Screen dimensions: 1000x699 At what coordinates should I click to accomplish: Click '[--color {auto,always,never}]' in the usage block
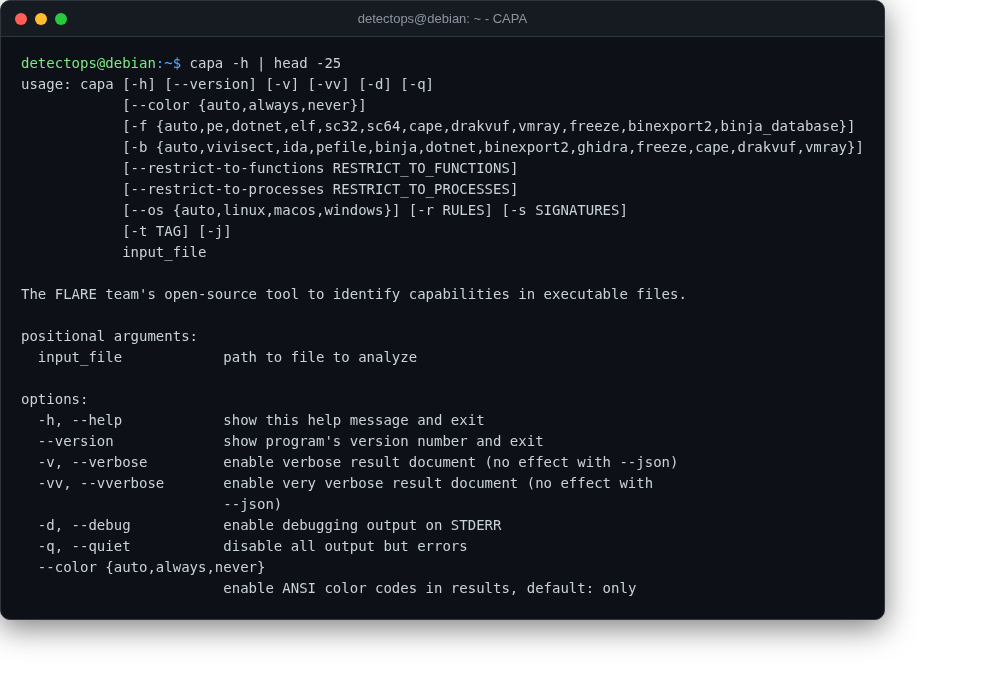click(x=244, y=105)
